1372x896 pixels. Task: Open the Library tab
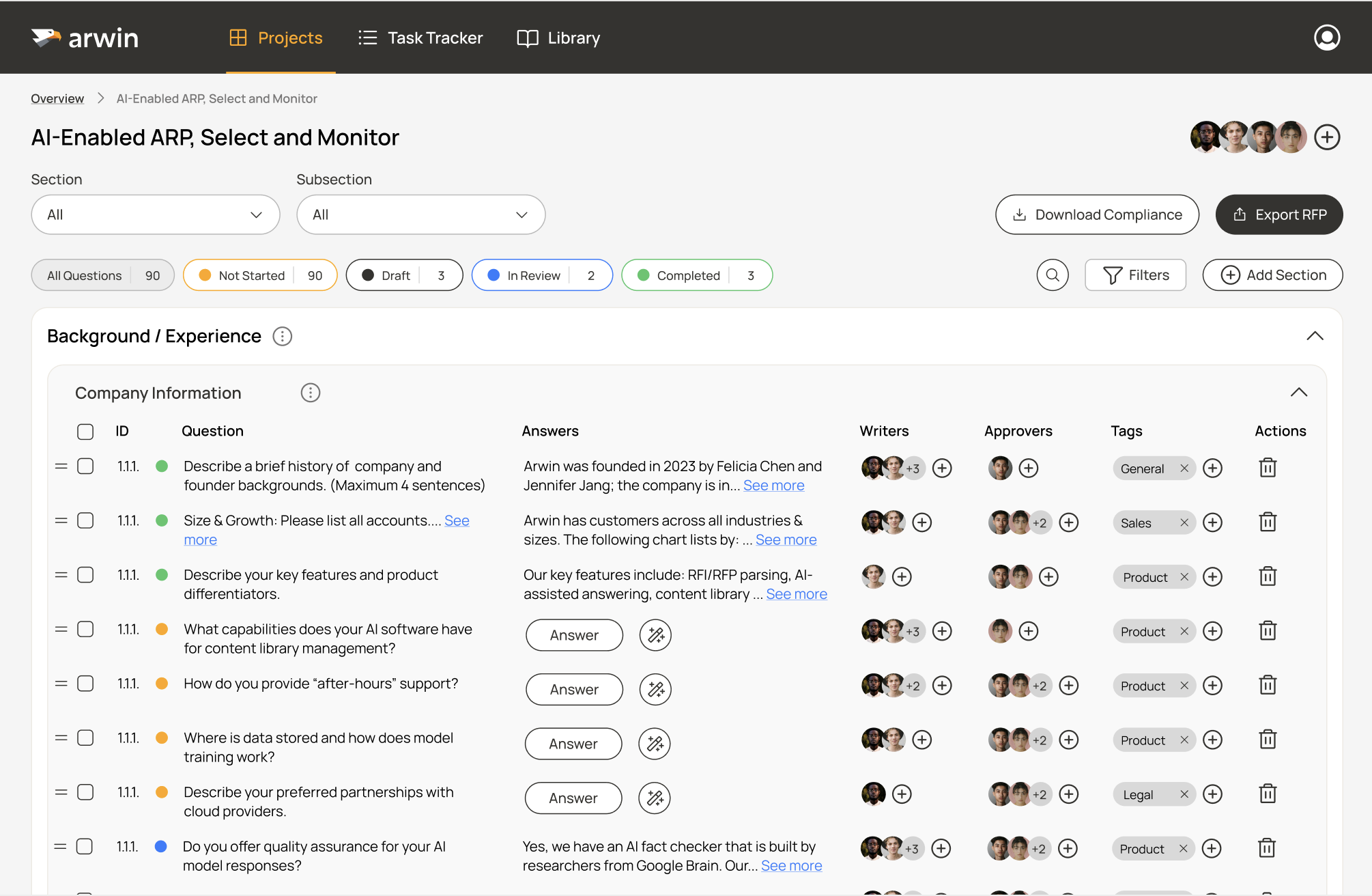click(558, 38)
